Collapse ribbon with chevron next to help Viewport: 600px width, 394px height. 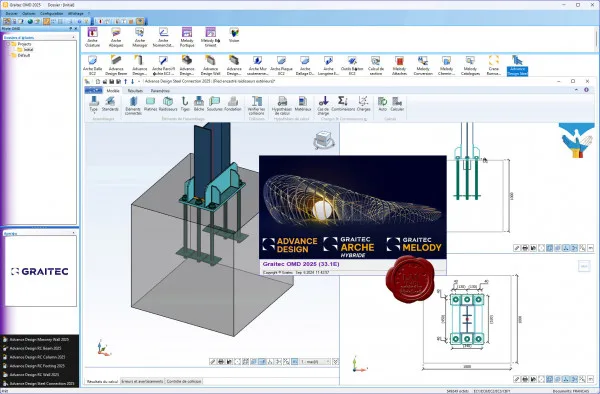point(576,90)
